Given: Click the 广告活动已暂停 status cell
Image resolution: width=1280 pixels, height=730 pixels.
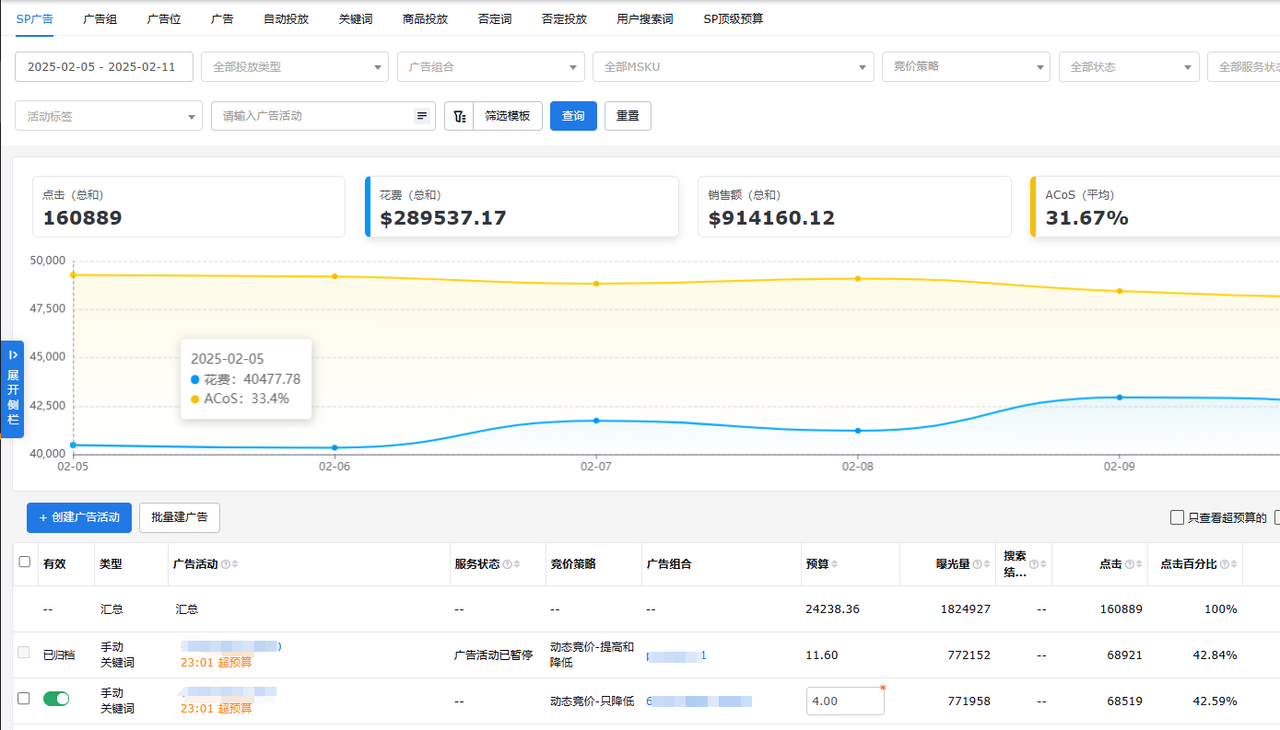Looking at the screenshot, I should point(494,655).
